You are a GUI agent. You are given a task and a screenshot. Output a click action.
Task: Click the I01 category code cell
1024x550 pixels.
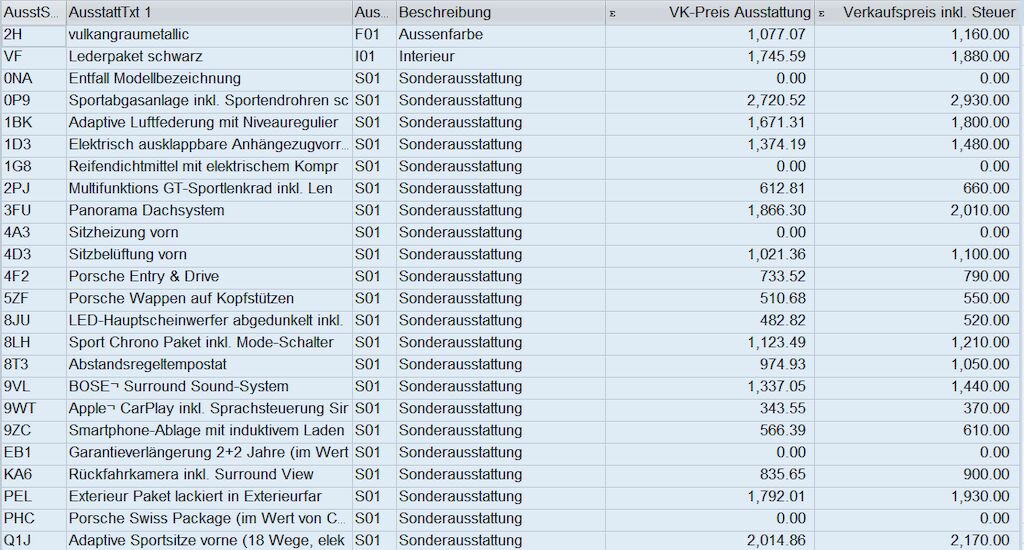click(x=374, y=57)
